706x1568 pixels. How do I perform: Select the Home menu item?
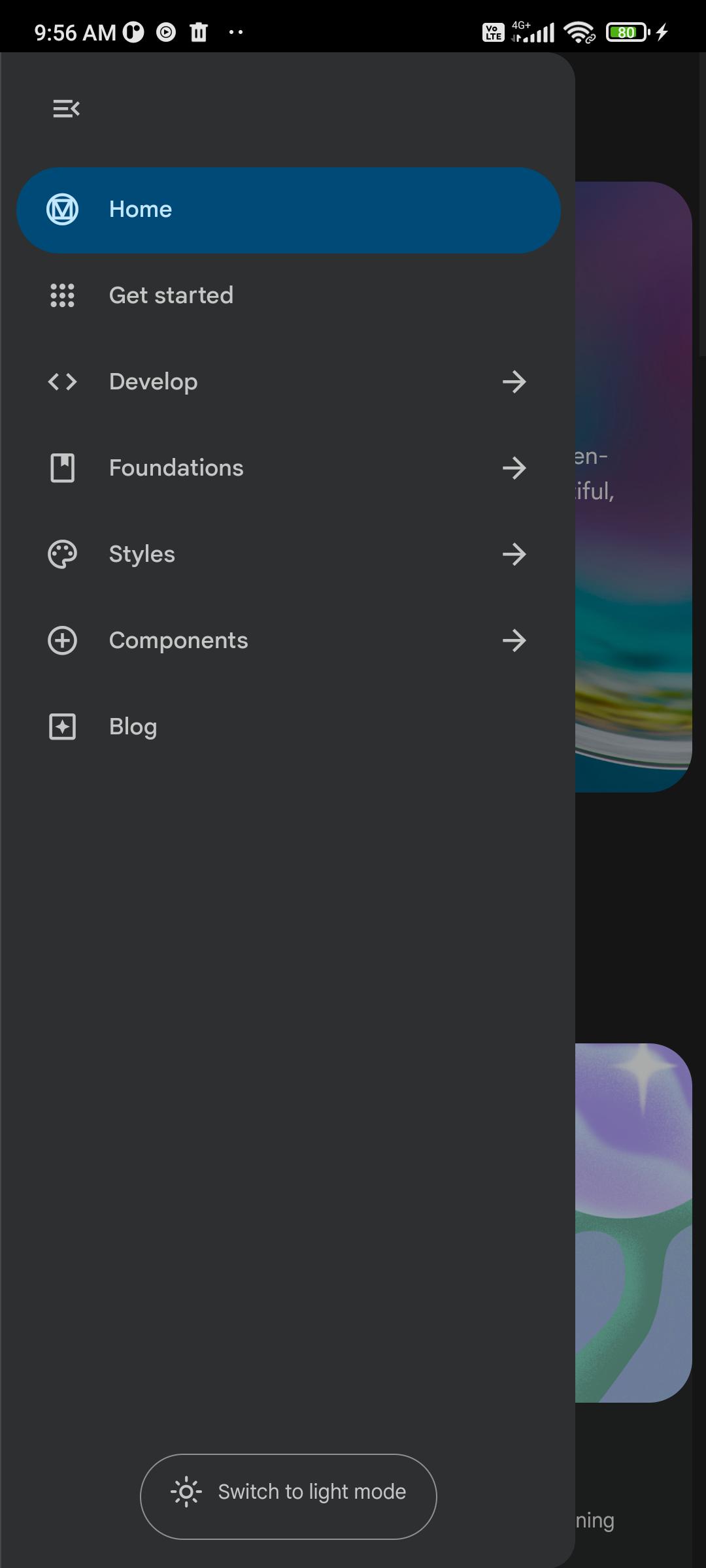[x=141, y=210]
